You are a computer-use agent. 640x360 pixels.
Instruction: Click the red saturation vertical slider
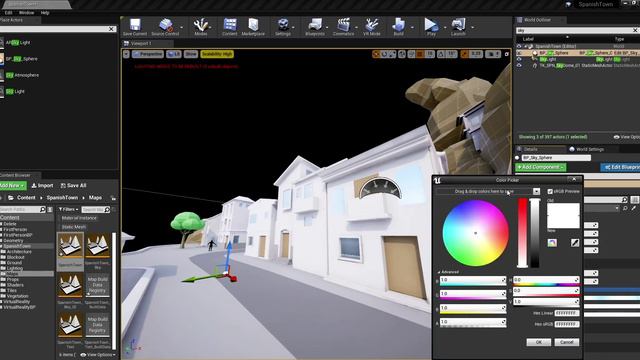point(522,233)
